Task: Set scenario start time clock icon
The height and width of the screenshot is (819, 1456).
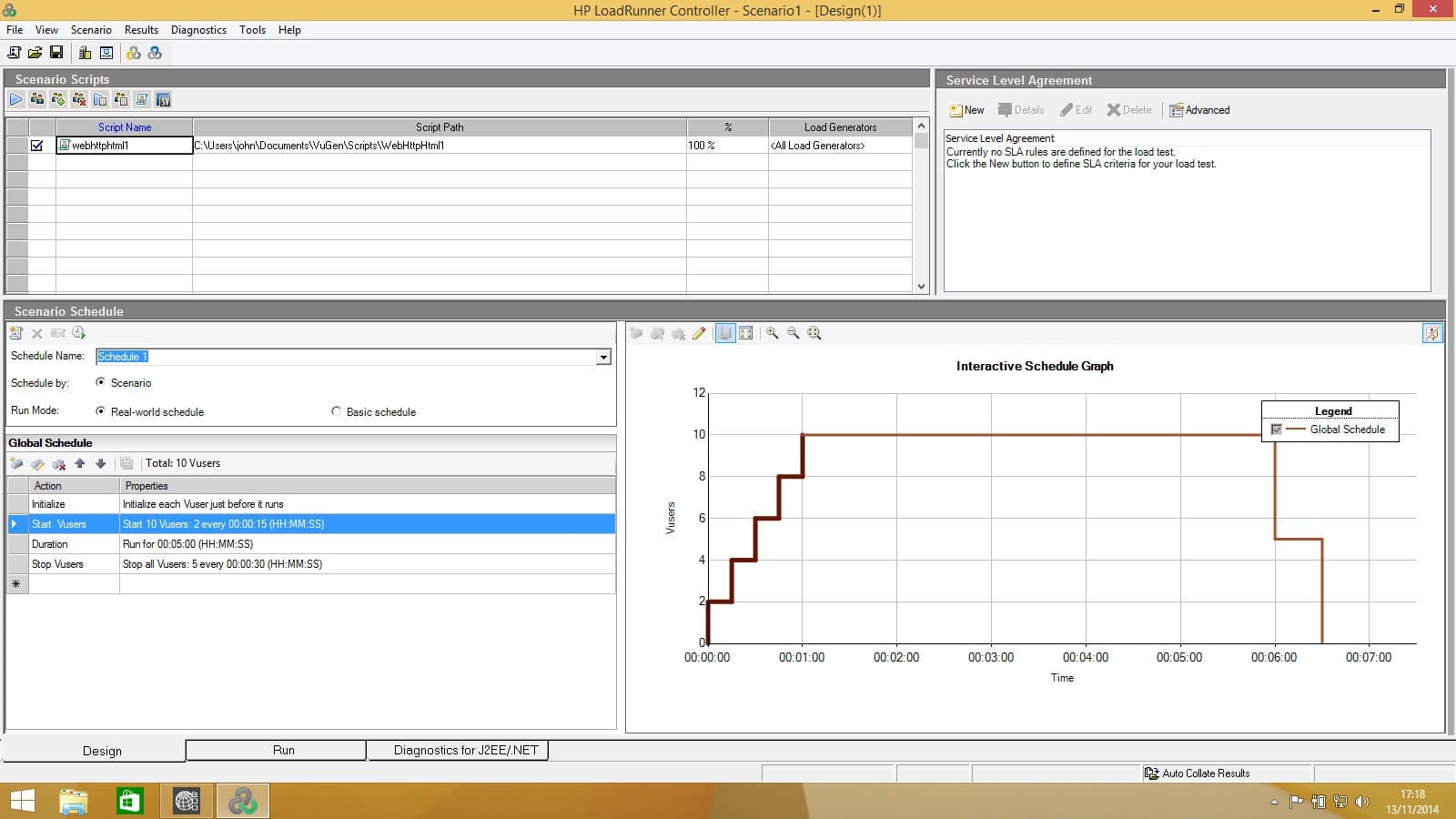Action: 79,333
